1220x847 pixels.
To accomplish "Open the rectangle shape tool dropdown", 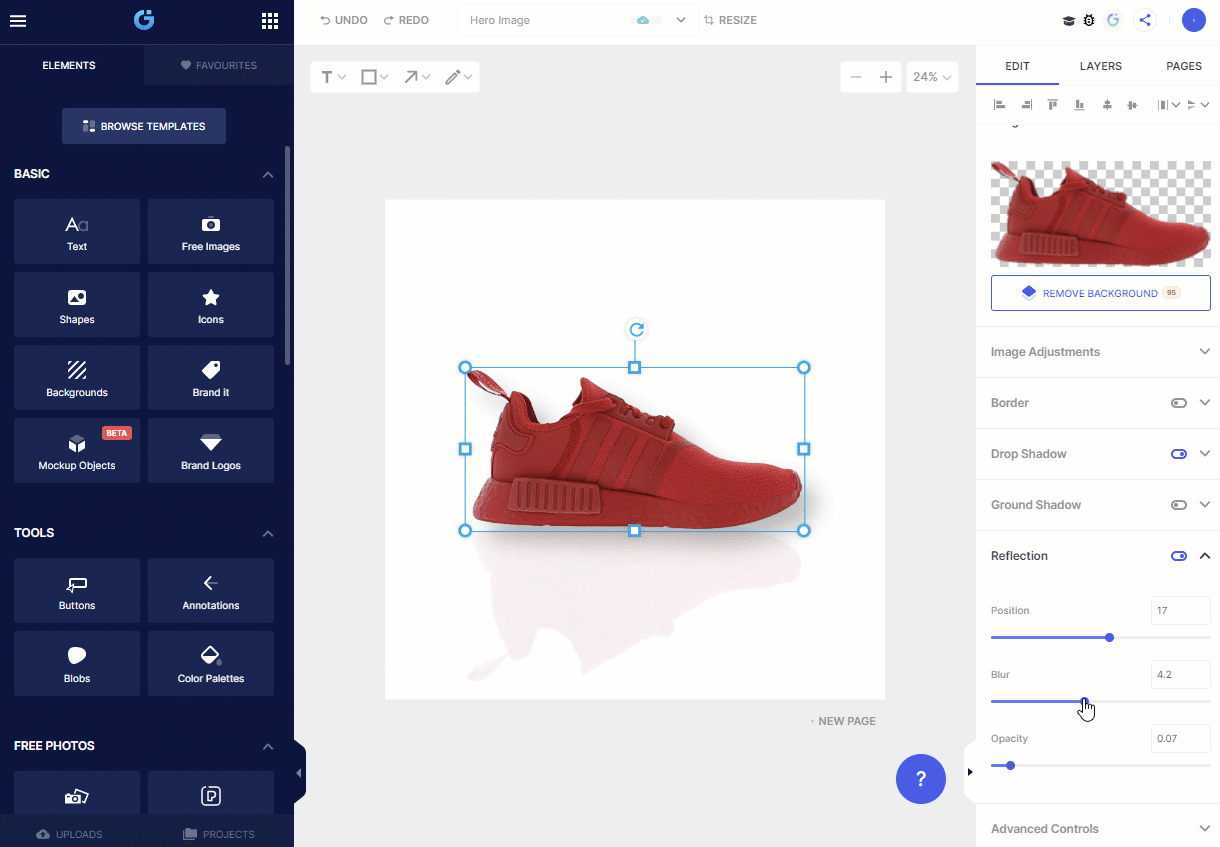I will pyautogui.click(x=375, y=77).
